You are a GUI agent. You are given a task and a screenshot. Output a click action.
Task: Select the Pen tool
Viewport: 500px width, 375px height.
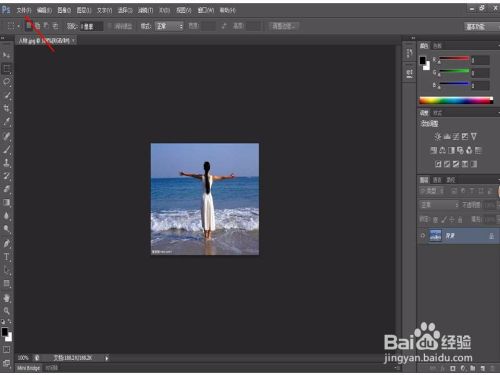pos(6,243)
